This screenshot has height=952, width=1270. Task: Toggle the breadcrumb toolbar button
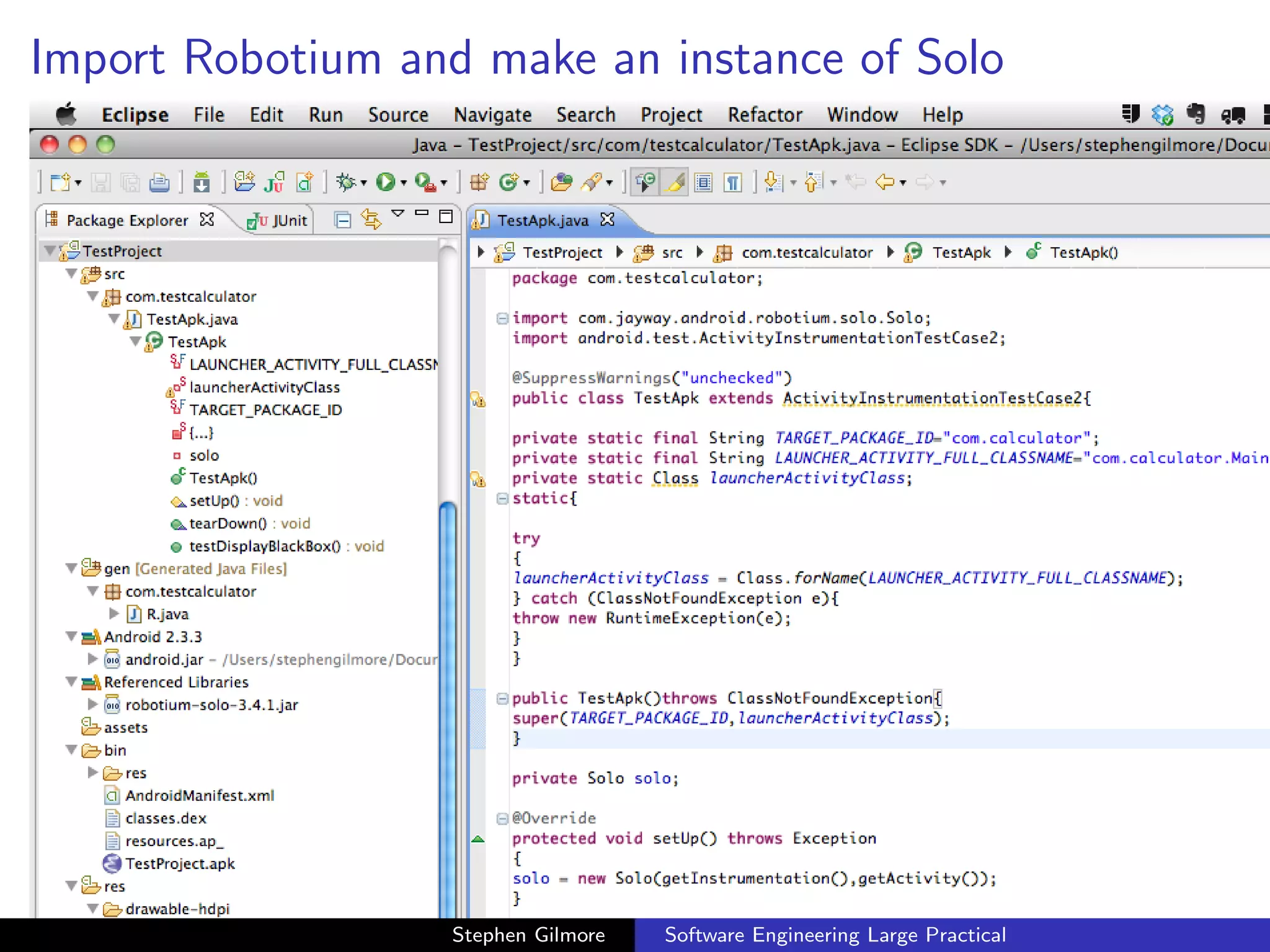click(x=645, y=182)
